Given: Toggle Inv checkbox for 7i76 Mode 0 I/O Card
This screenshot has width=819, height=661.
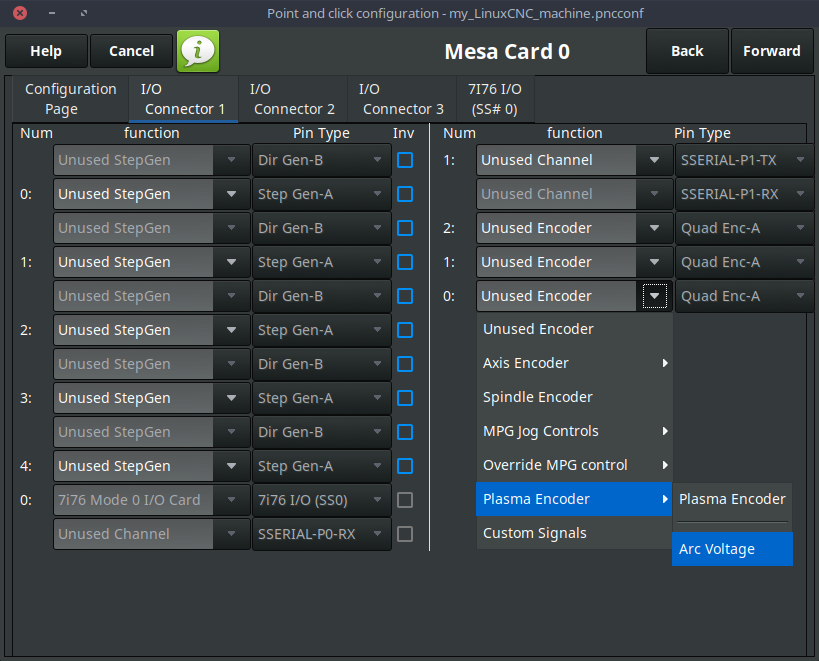Looking at the screenshot, I should (405, 500).
